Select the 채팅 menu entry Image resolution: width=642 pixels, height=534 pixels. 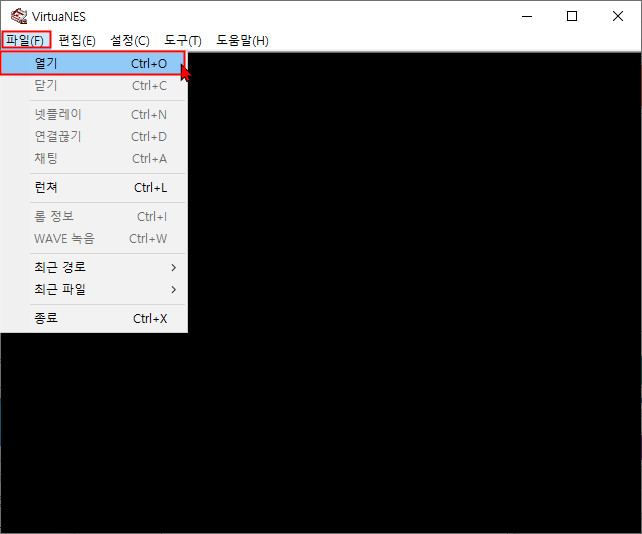pyautogui.click(x=93, y=158)
